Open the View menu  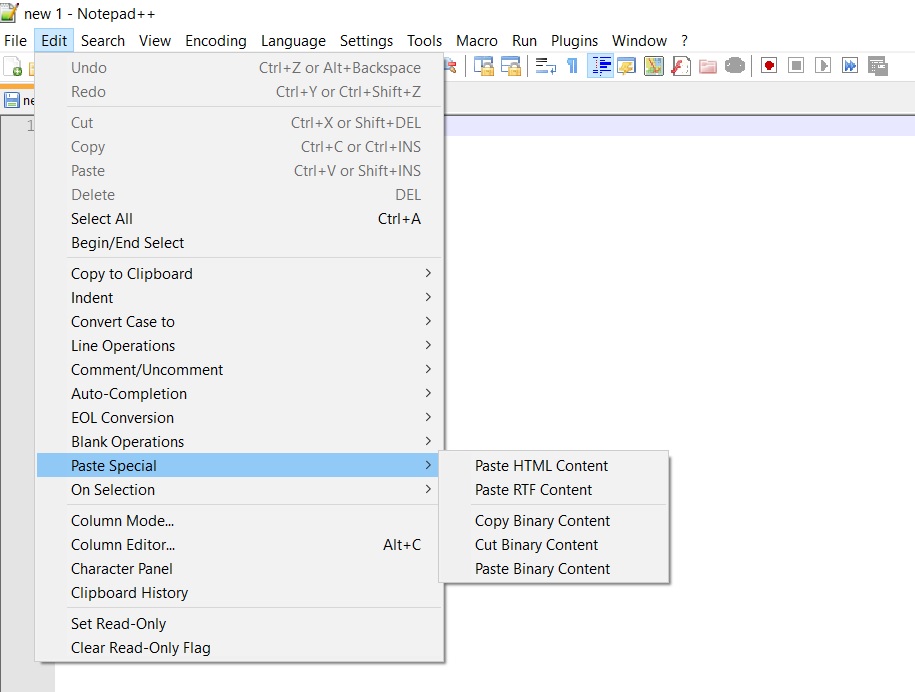tap(155, 41)
